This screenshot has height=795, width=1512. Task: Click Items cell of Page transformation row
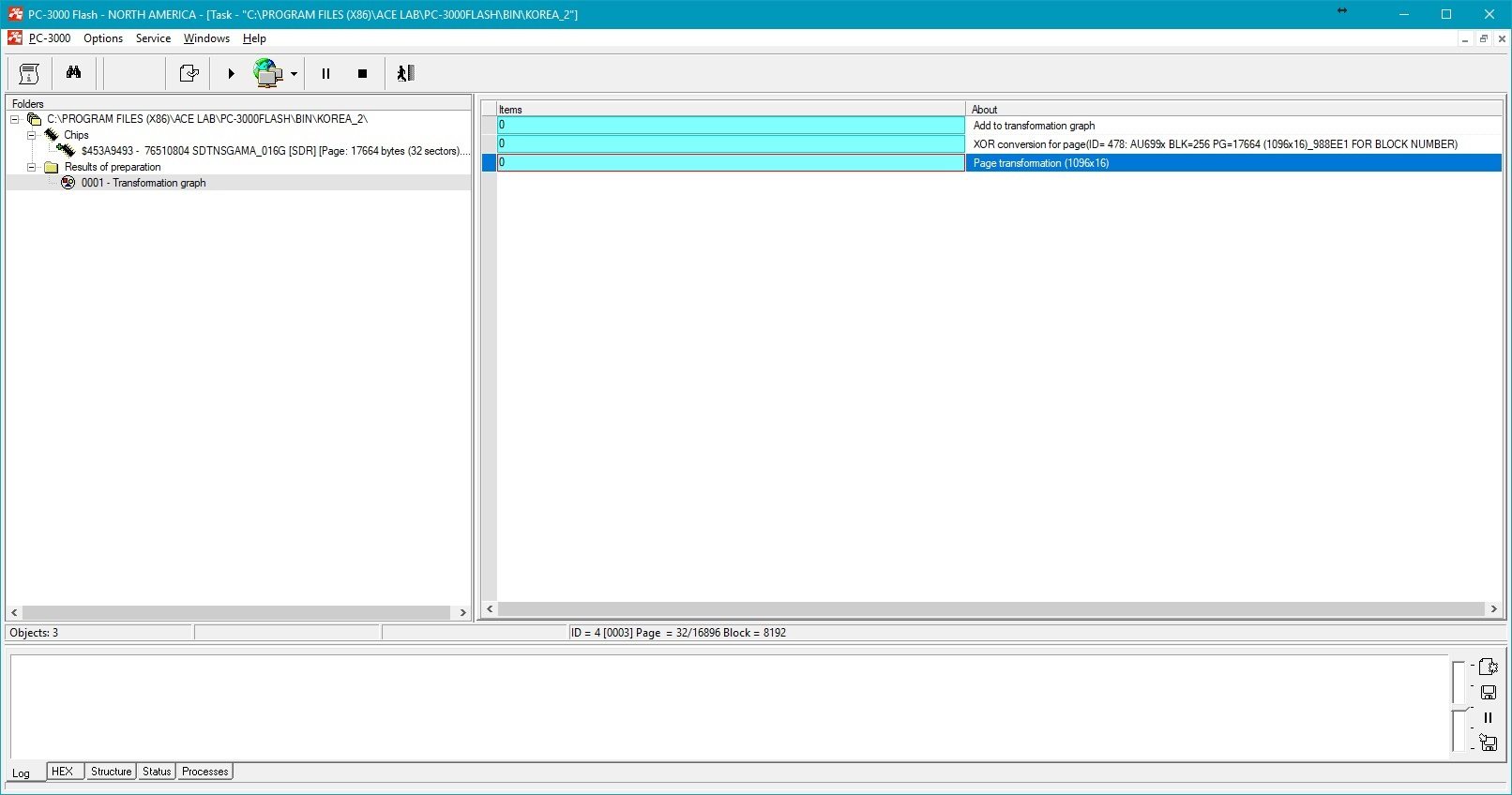tap(731, 163)
